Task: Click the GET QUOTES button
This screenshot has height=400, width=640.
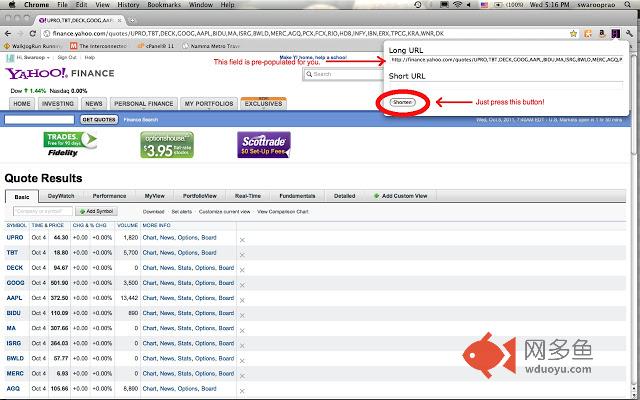Action: click(99, 120)
